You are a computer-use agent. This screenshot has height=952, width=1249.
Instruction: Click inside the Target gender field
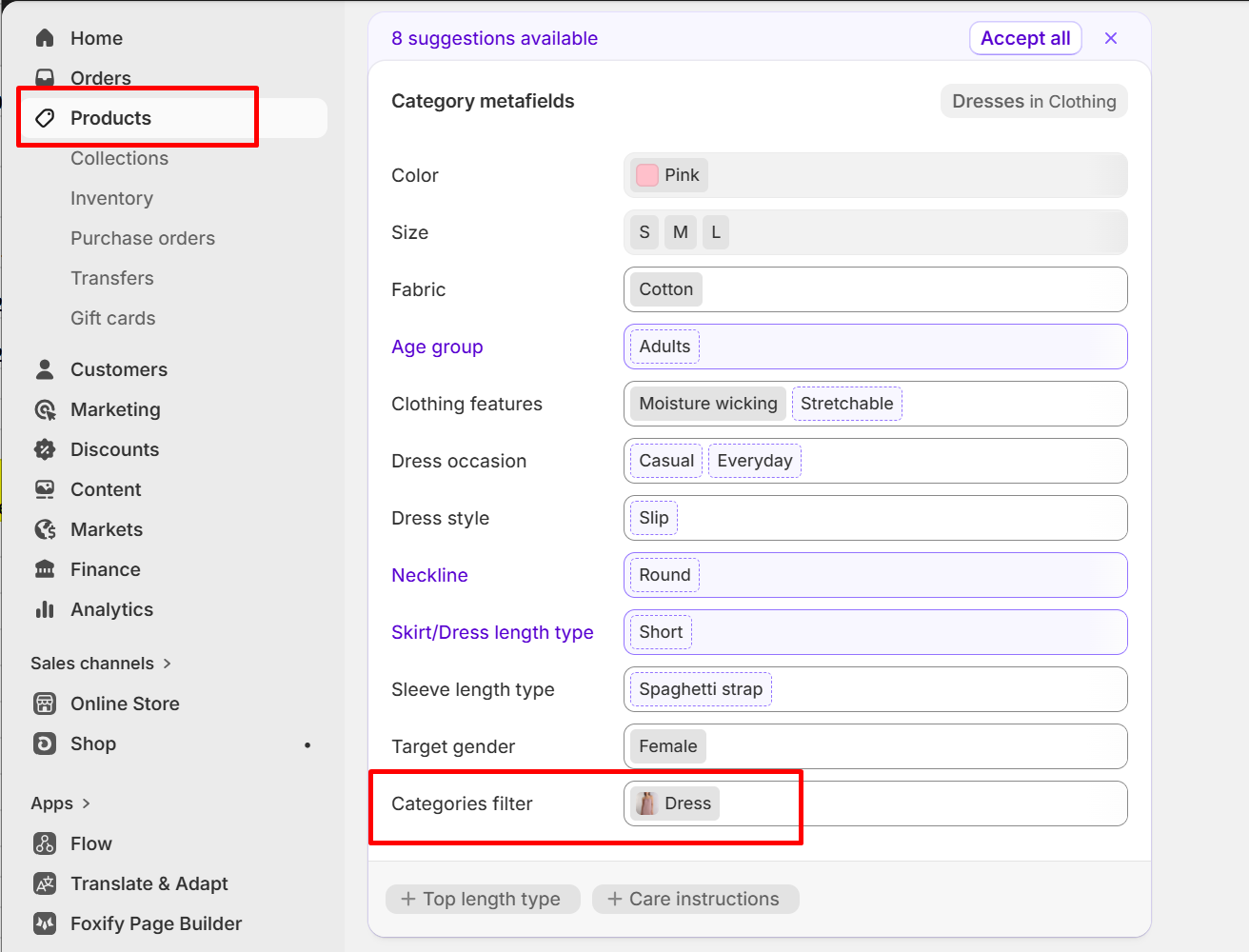click(x=876, y=746)
